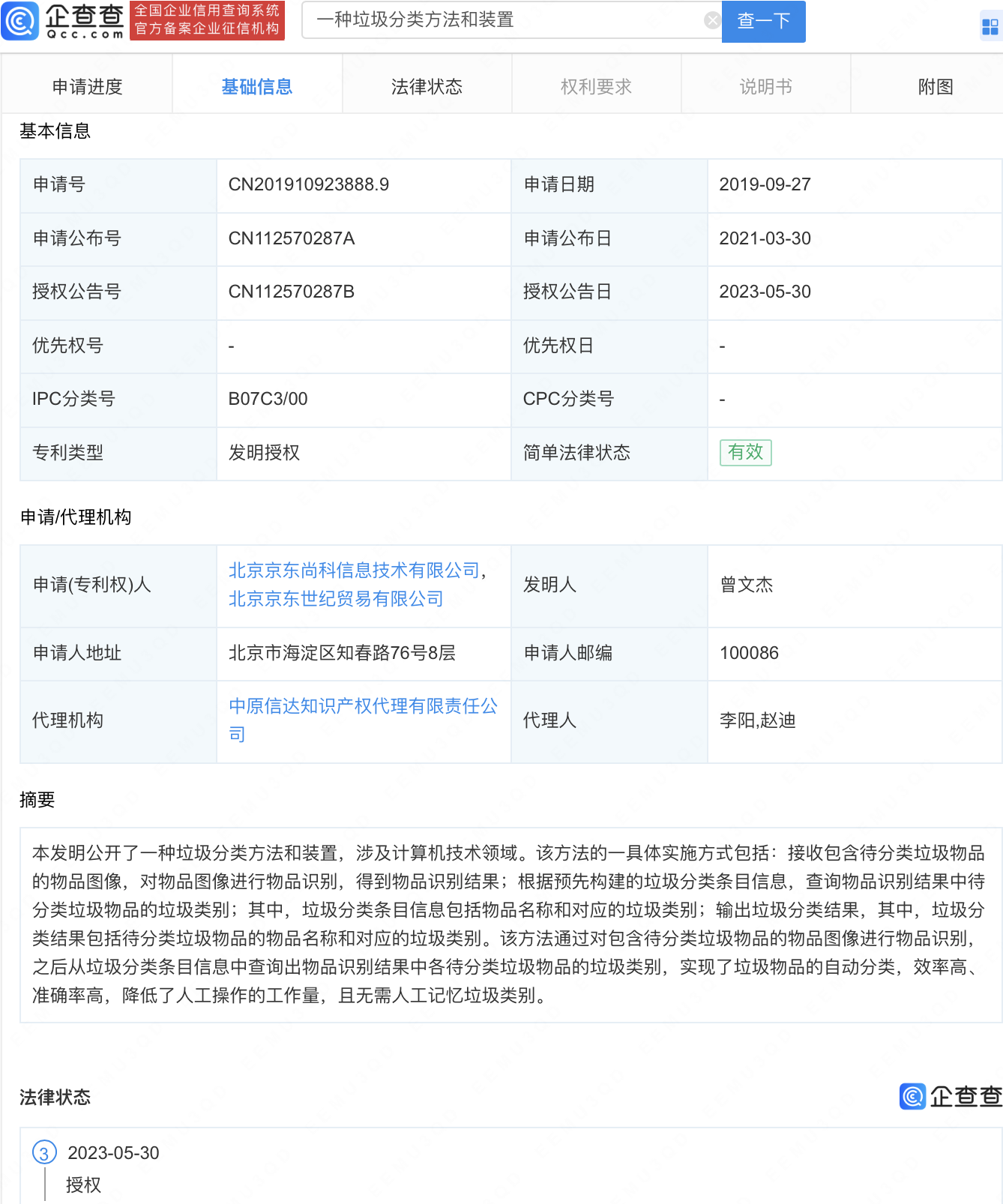
Task: Click publication number CN112570287A
Action: (x=292, y=238)
